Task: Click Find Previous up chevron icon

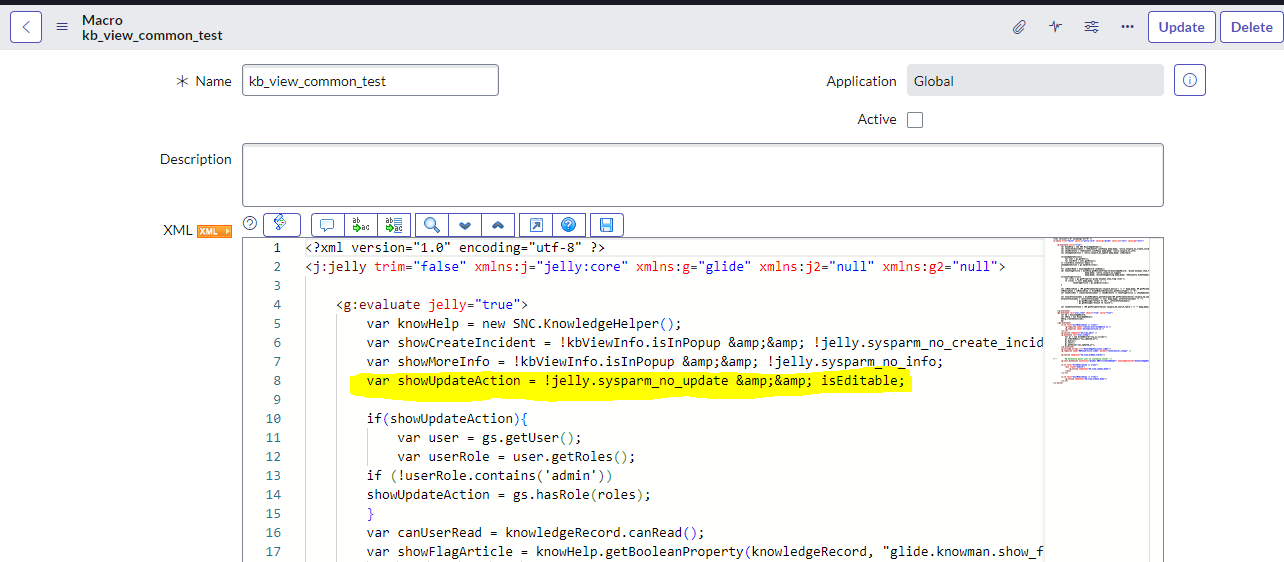Action: pos(498,224)
